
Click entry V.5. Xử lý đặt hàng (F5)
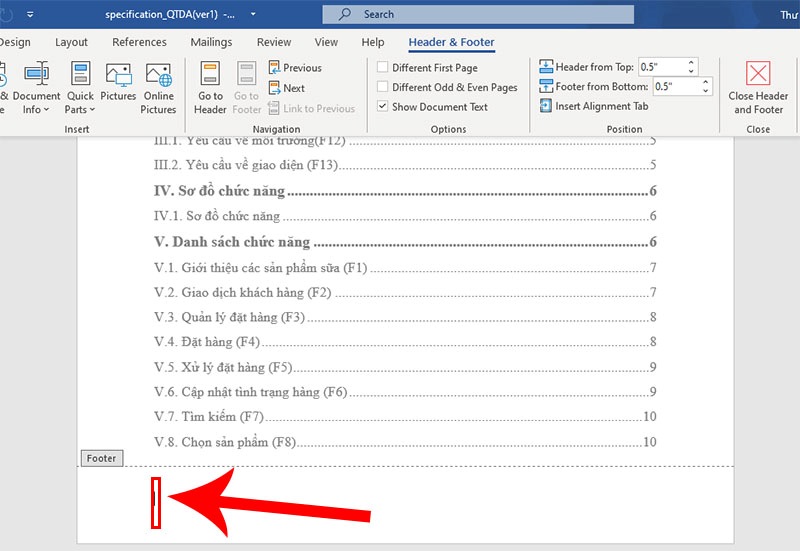point(405,367)
